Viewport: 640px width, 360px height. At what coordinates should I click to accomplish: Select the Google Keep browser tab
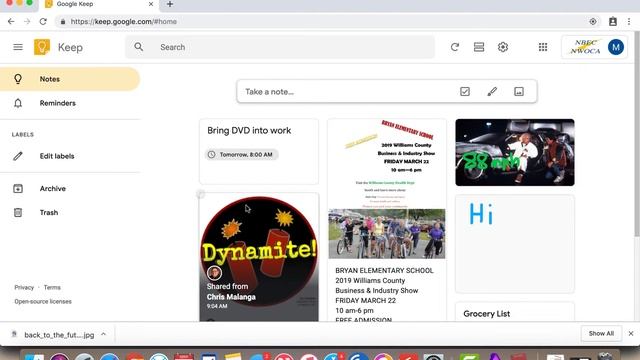click(98, 4)
